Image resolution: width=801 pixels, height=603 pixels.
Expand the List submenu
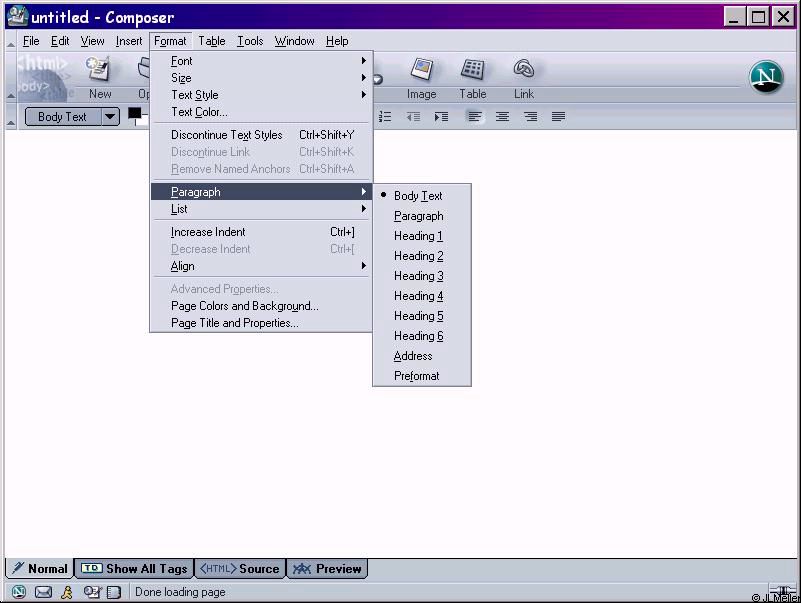point(262,208)
